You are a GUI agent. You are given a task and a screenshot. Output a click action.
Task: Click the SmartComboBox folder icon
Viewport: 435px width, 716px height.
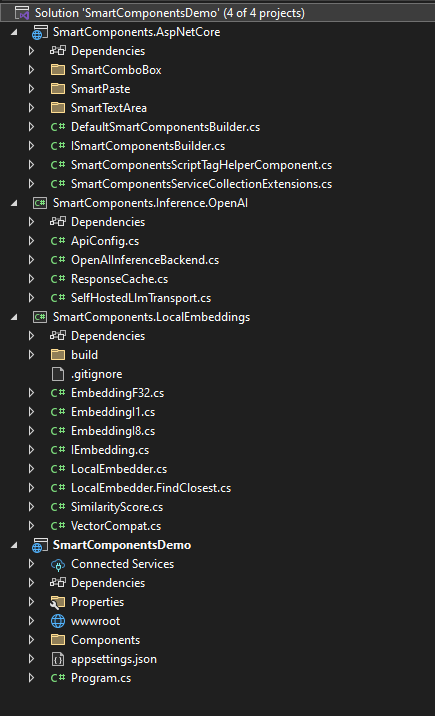(58, 70)
